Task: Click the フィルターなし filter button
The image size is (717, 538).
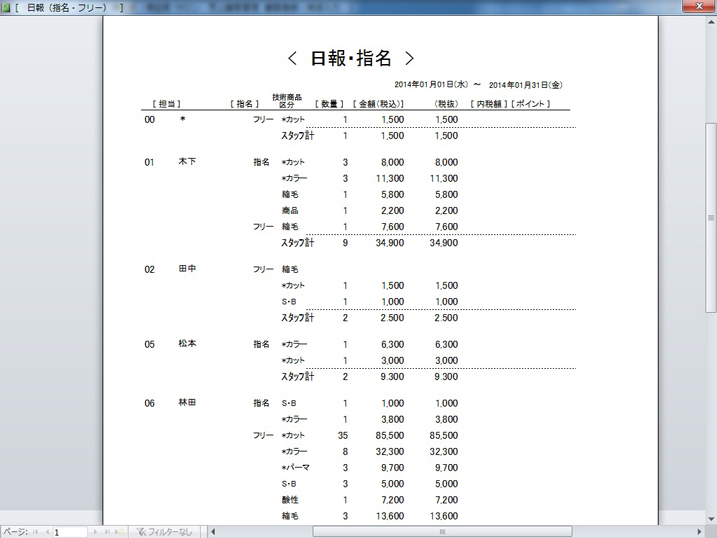Action: (164, 532)
